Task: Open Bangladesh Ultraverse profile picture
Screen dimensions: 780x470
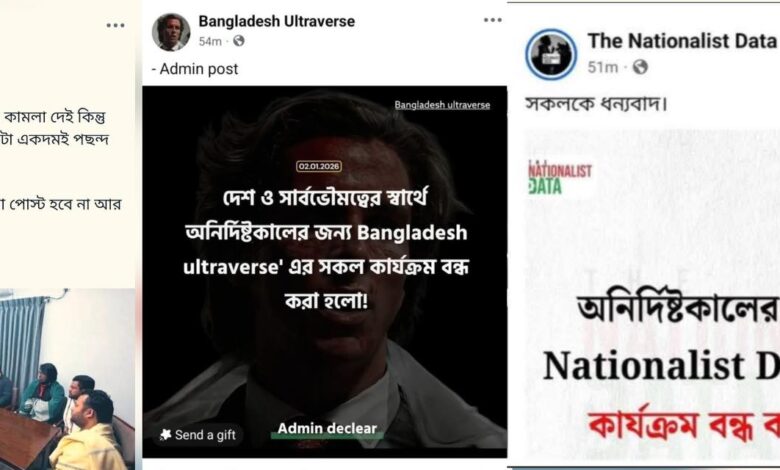Action: pyautogui.click(x=171, y=32)
